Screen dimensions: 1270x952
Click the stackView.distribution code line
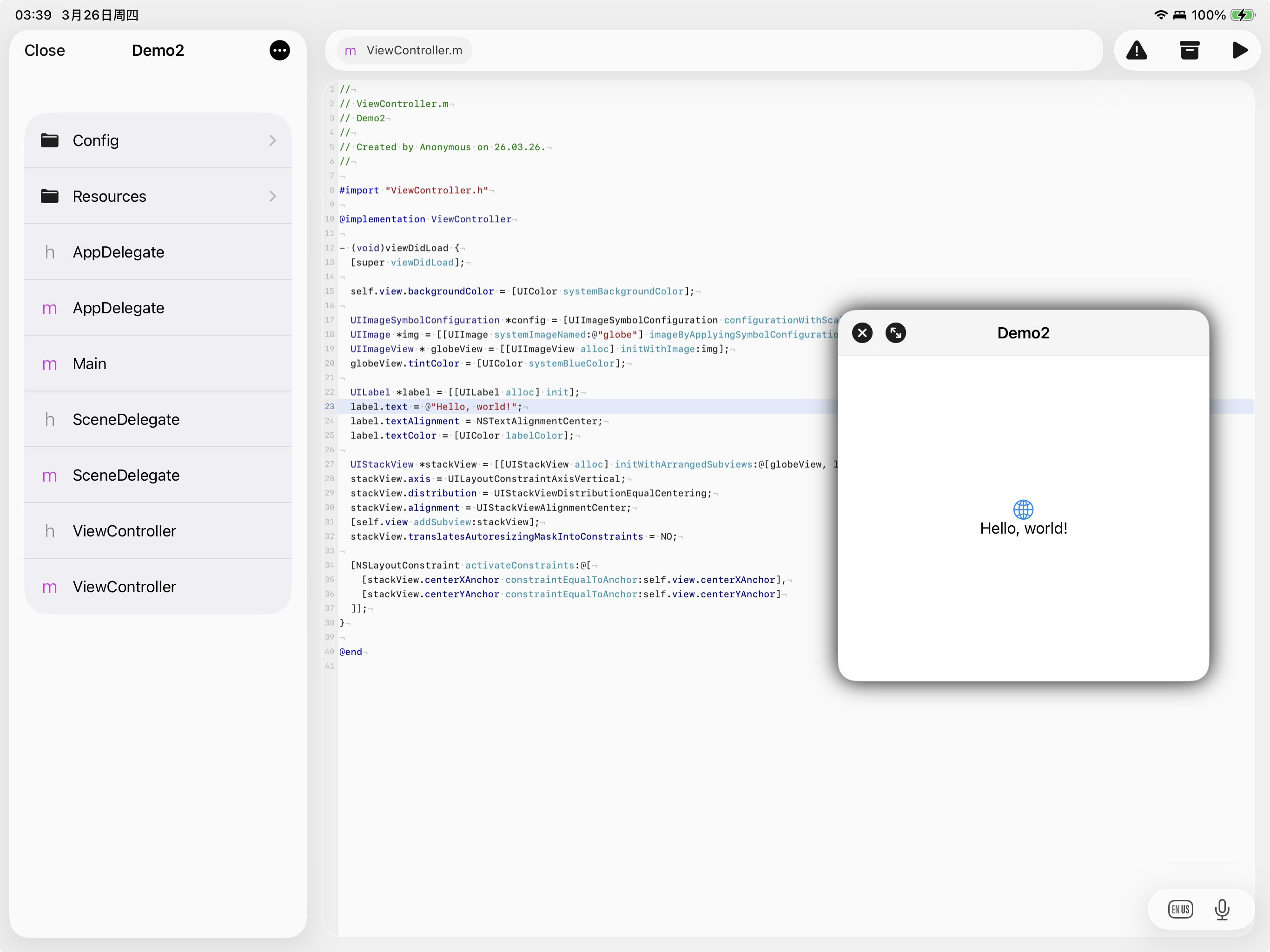click(531, 493)
